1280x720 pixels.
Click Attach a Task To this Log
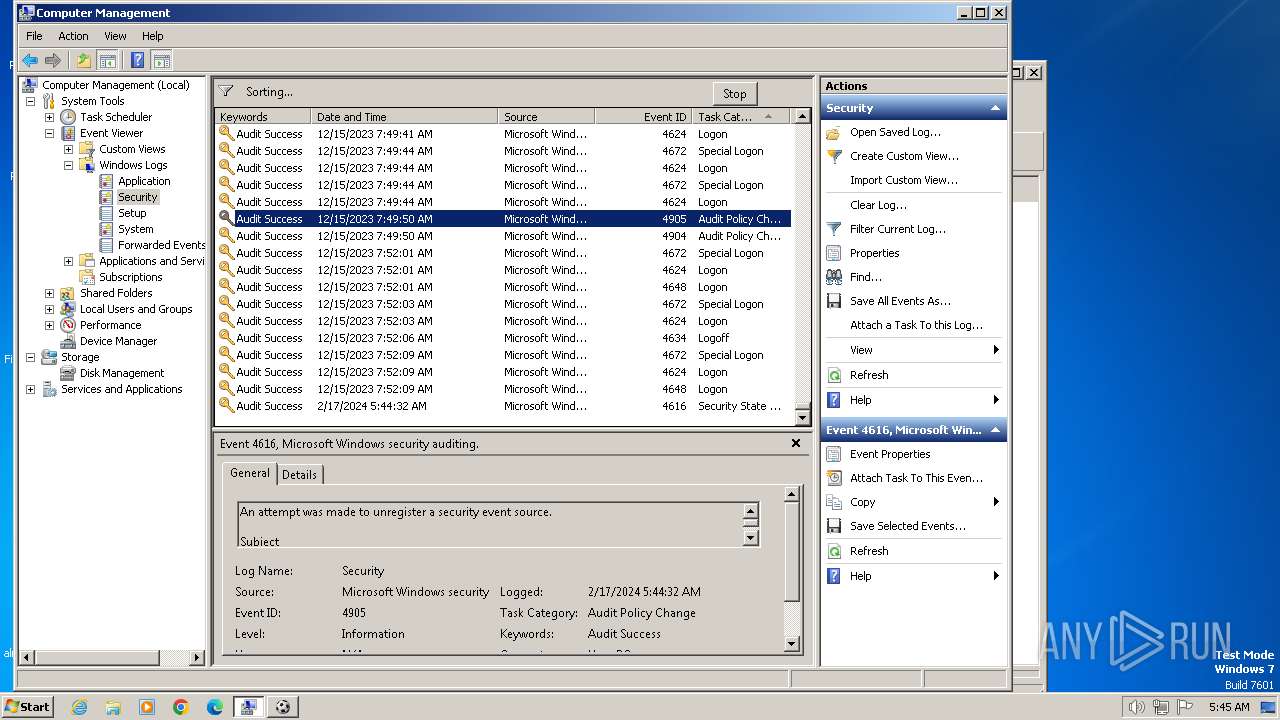click(916, 325)
